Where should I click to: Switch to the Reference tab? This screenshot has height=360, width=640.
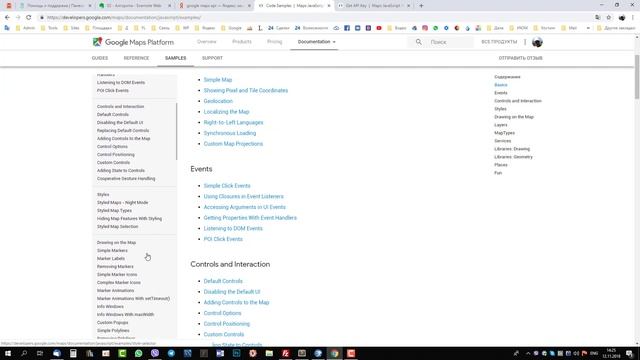136,58
